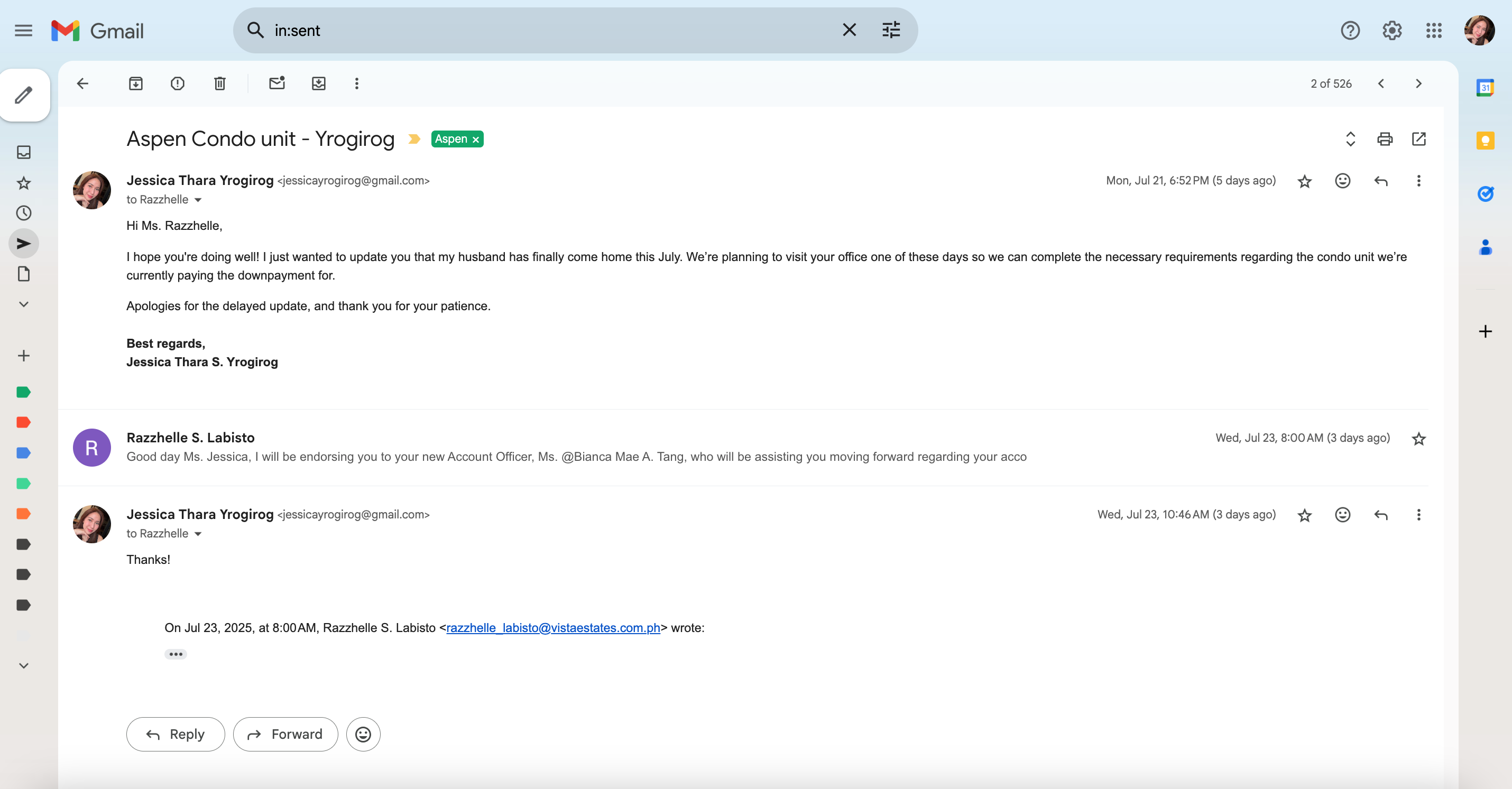Open the Sent folder in sidebar
The width and height of the screenshot is (1512, 789).
(23, 244)
